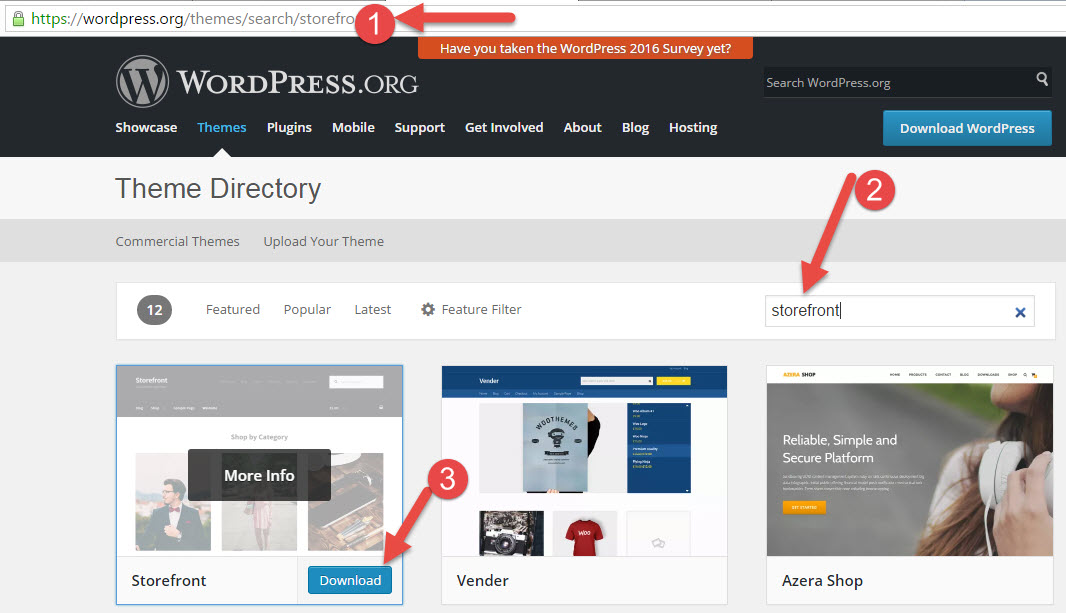The image size is (1066, 613).
Task: Open More Info for Storefront theme
Action: click(x=258, y=475)
